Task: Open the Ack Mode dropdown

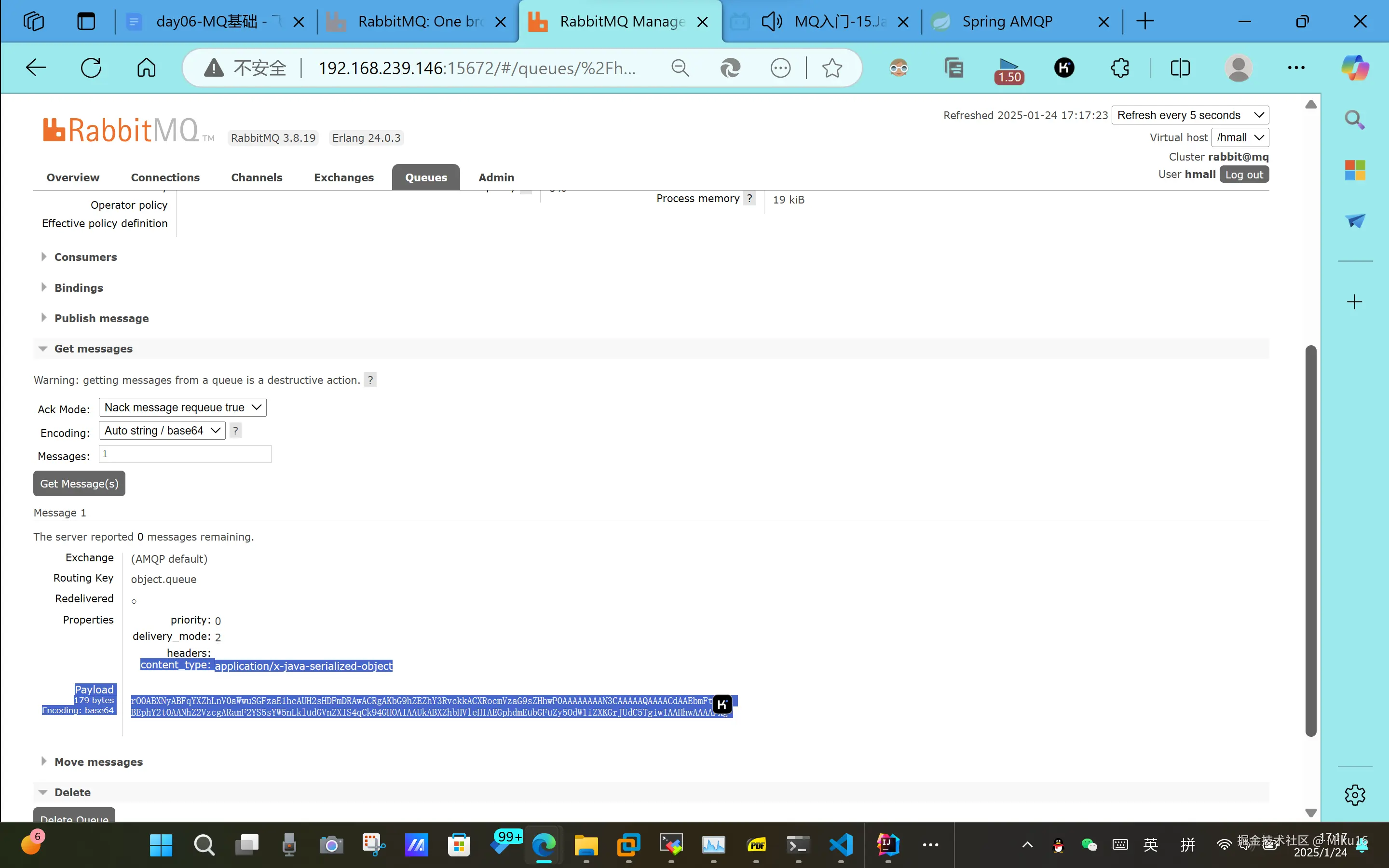Action: [x=182, y=407]
